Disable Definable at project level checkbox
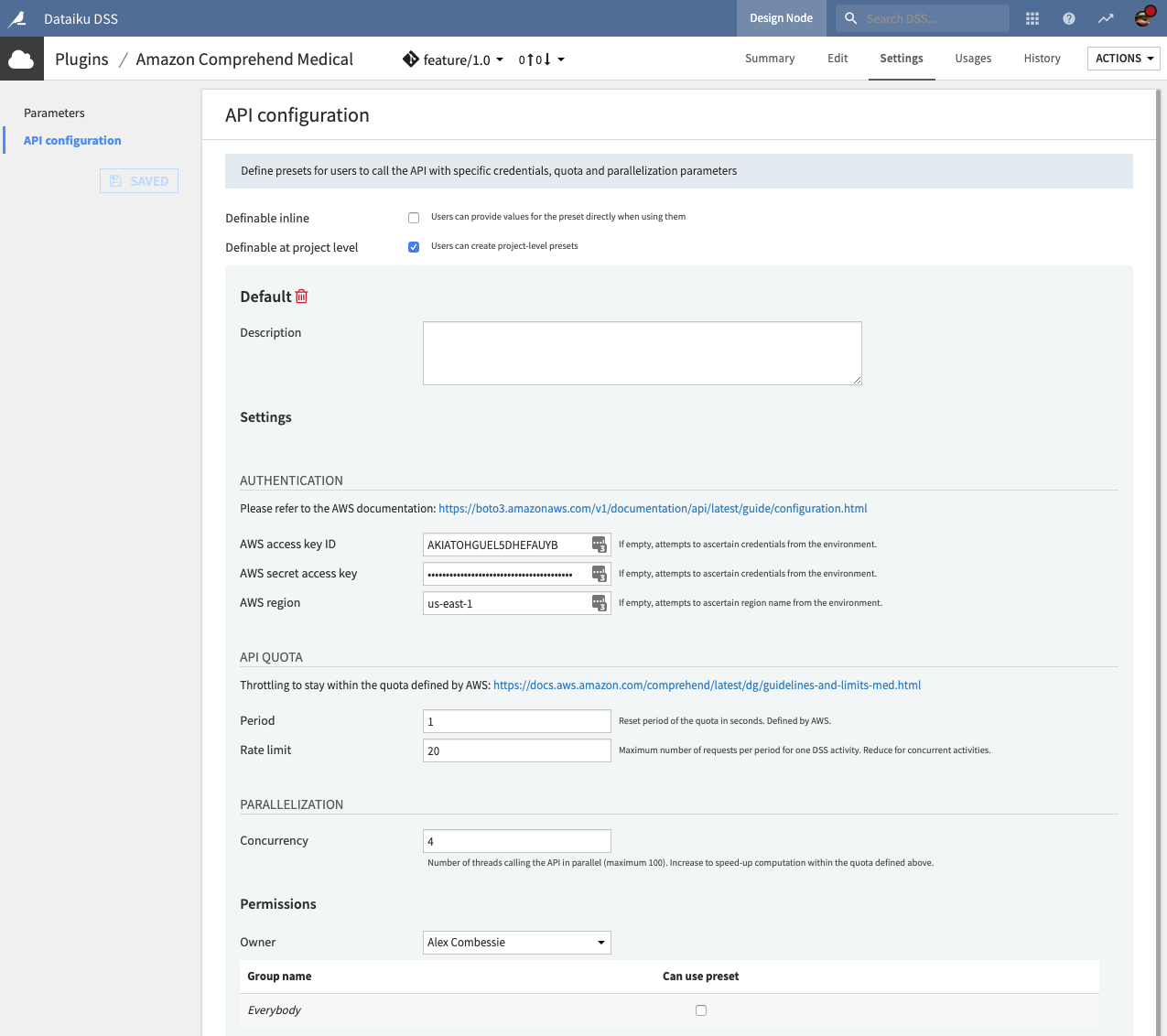The width and height of the screenshot is (1167, 1036). 414,246
